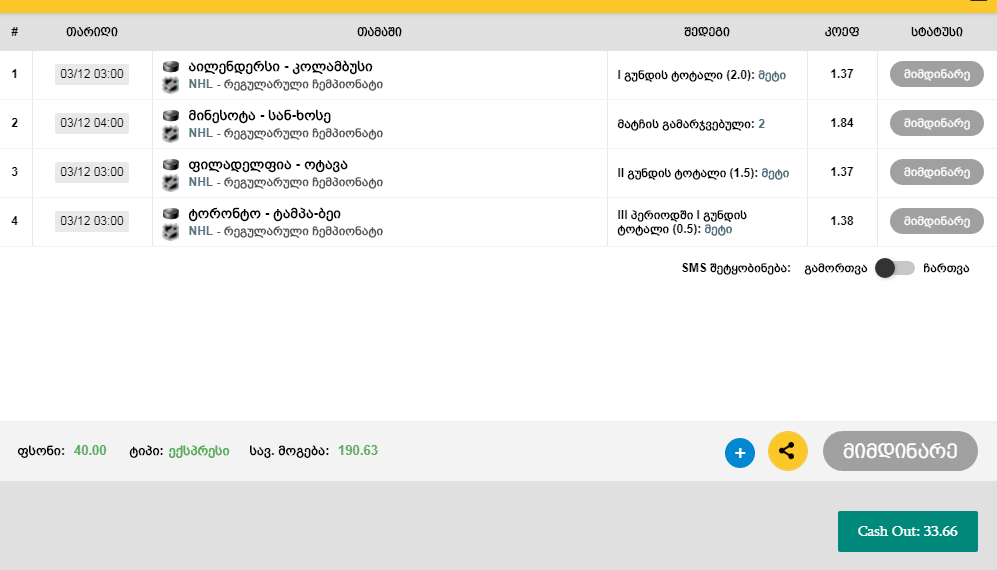Click date 03/12 04:00 in row 2

(x=92, y=123)
